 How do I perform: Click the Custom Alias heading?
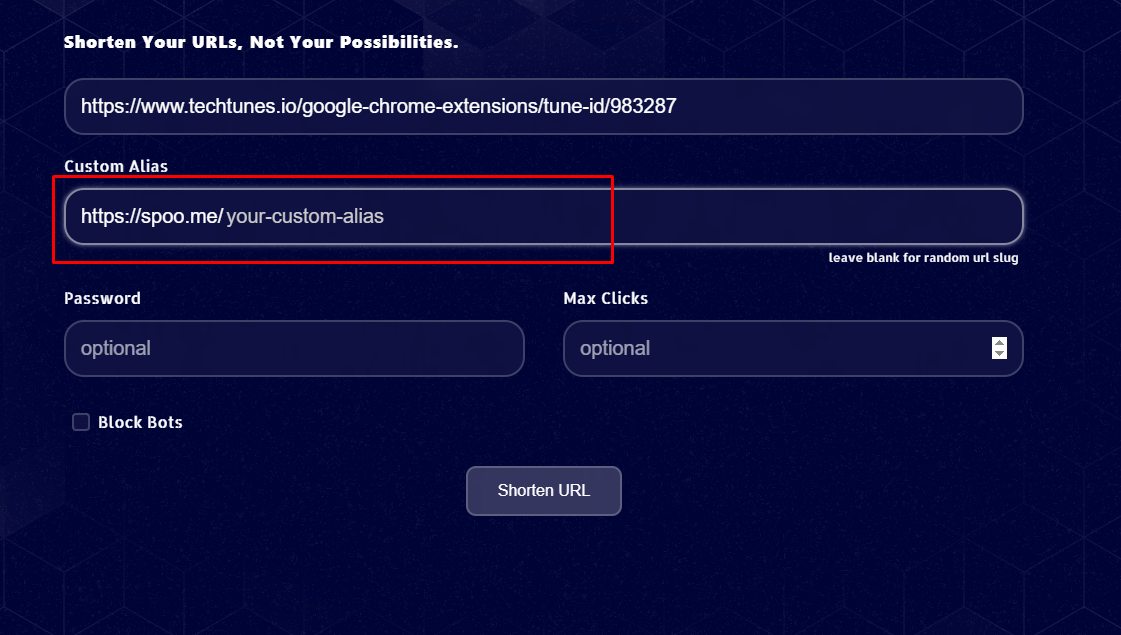[x=115, y=166]
